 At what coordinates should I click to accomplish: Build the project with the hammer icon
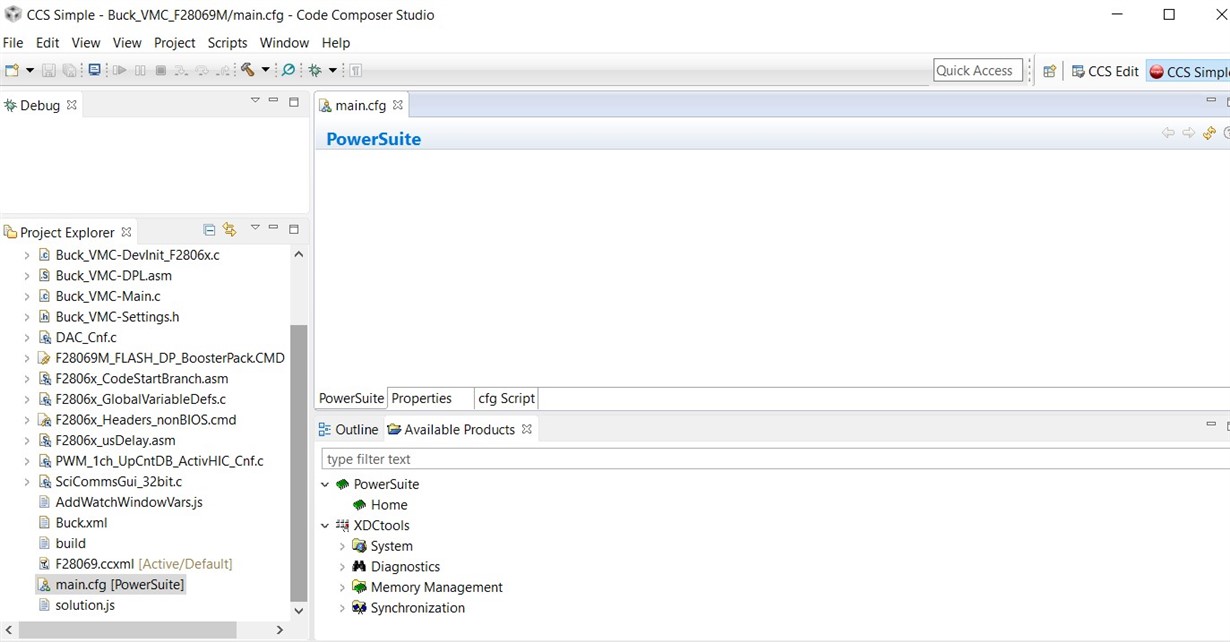pyautogui.click(x=248, y=70)
